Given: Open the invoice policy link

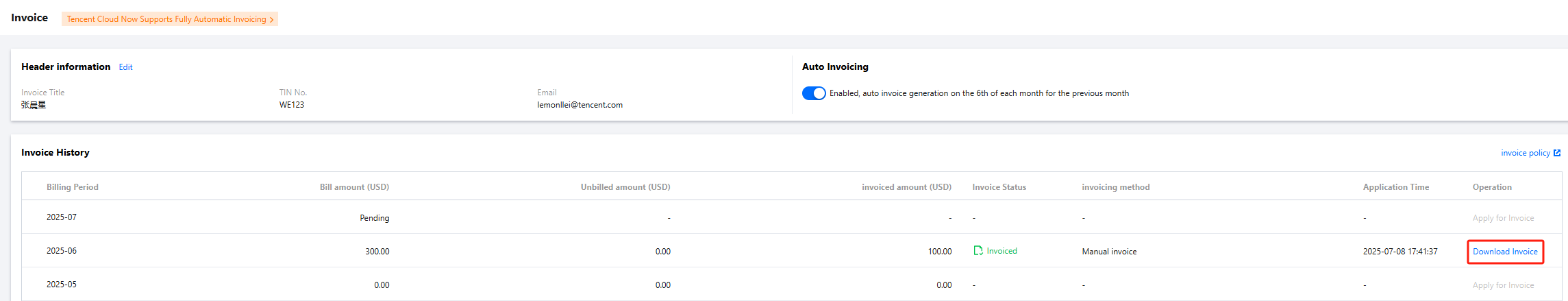Looking at the screenshot, I should pos(1525,153).
